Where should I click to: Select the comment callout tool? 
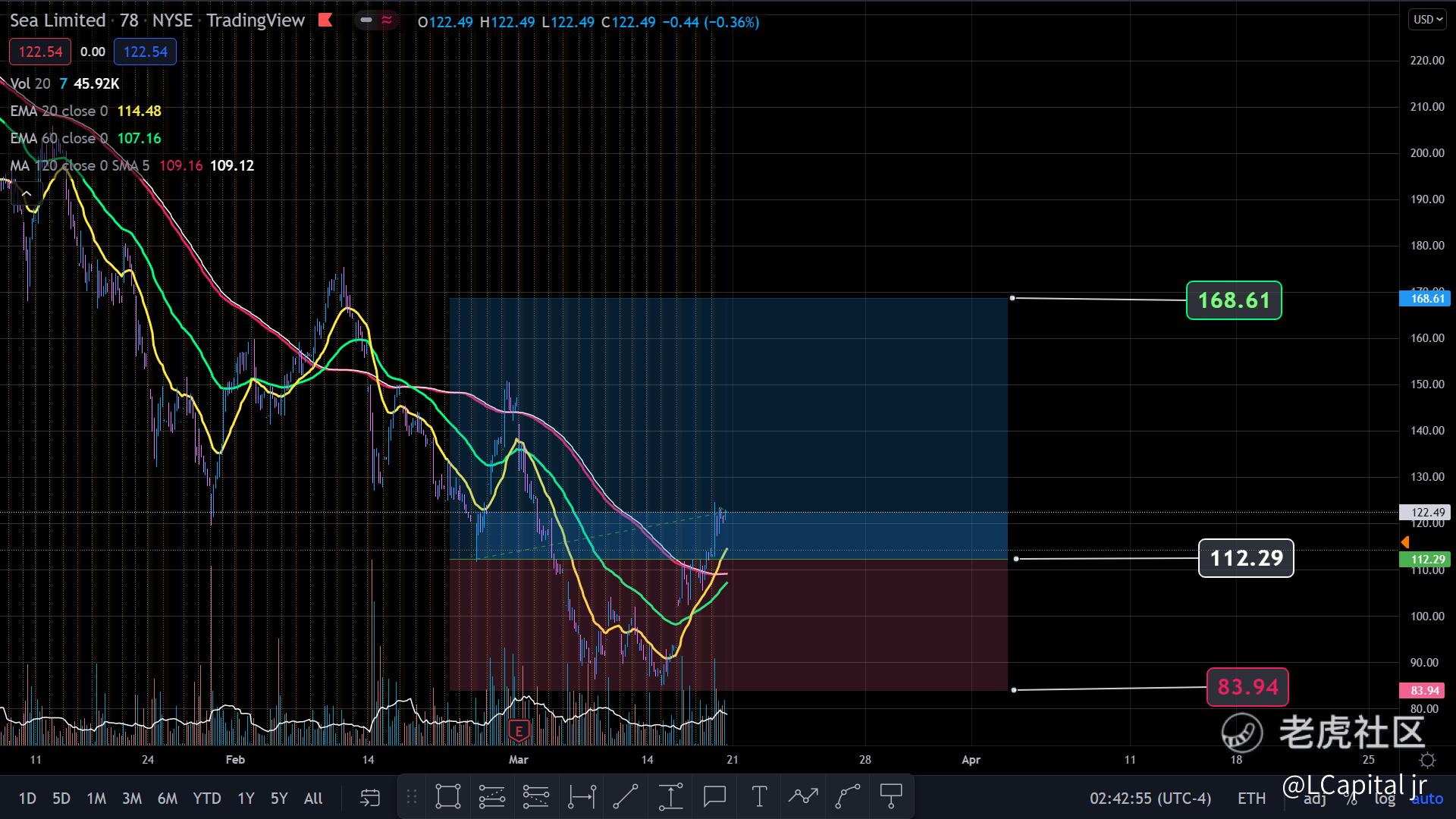(x=714, y=796)
